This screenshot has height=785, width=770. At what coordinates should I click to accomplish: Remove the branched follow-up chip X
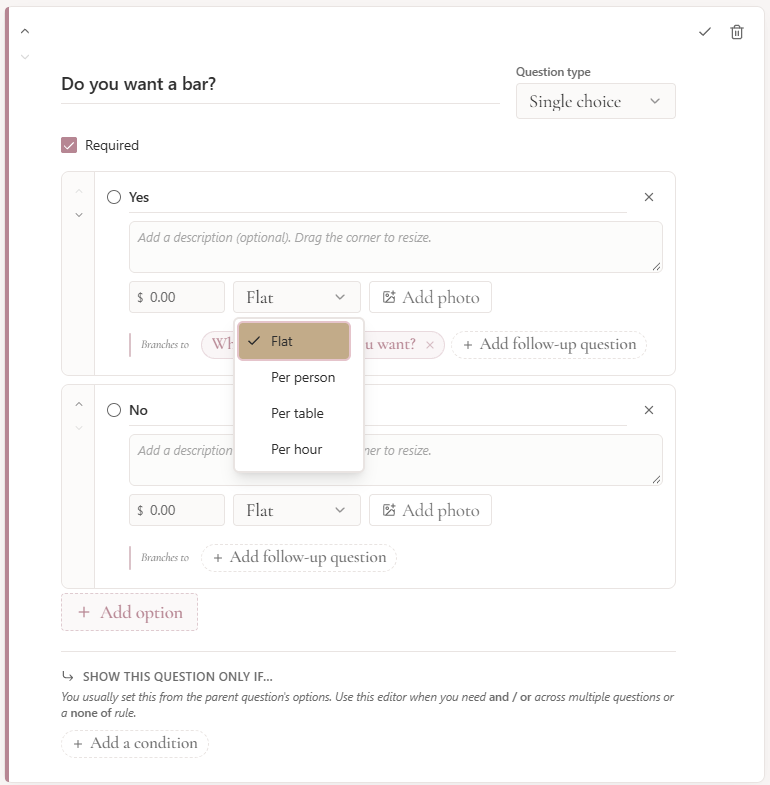point(430,345)
